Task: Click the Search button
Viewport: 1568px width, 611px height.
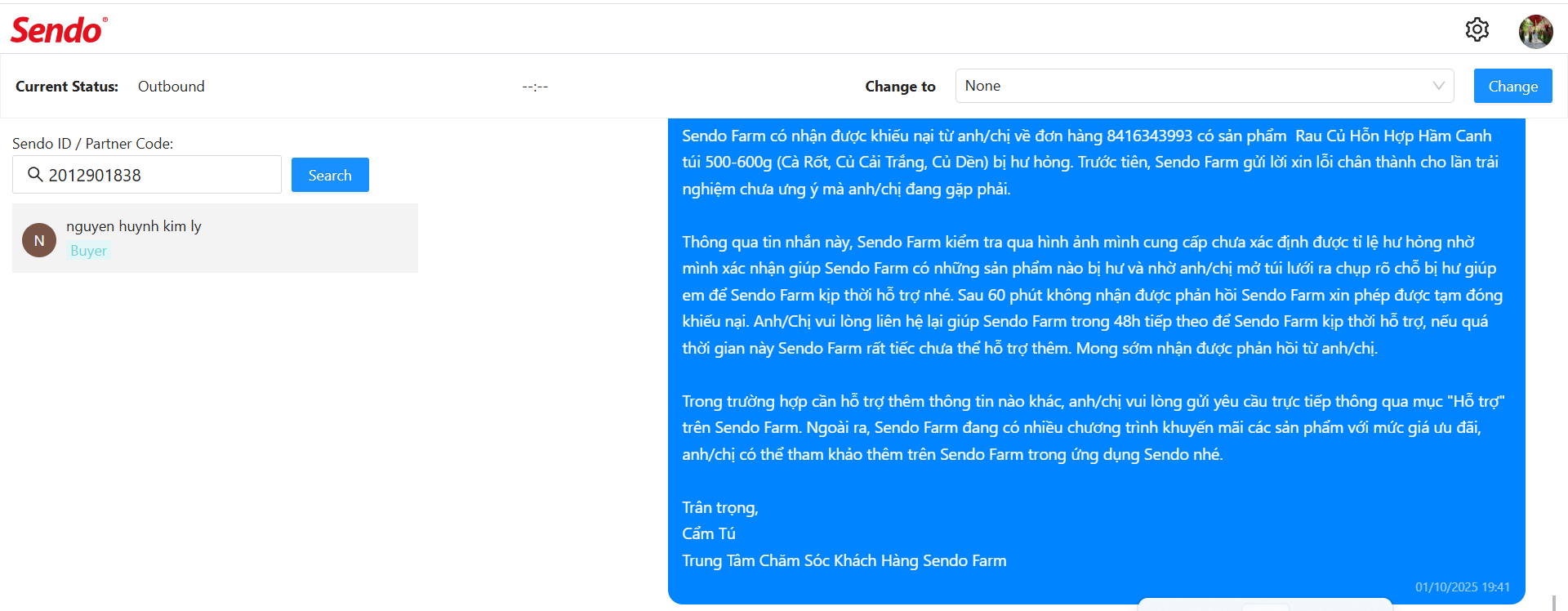Action: pos(330,175)
